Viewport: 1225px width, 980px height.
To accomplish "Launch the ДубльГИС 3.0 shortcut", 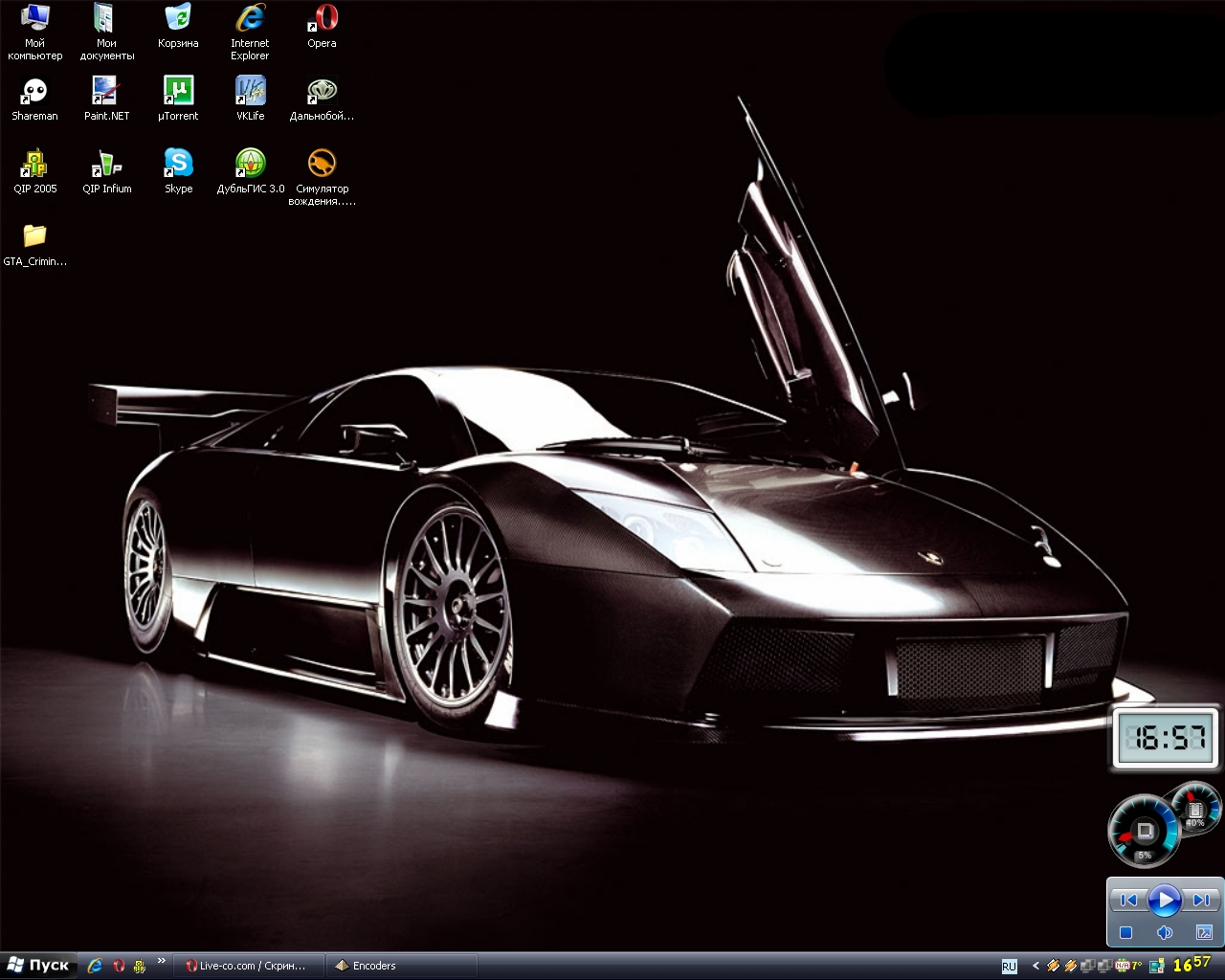I will [x=250, y=165].
